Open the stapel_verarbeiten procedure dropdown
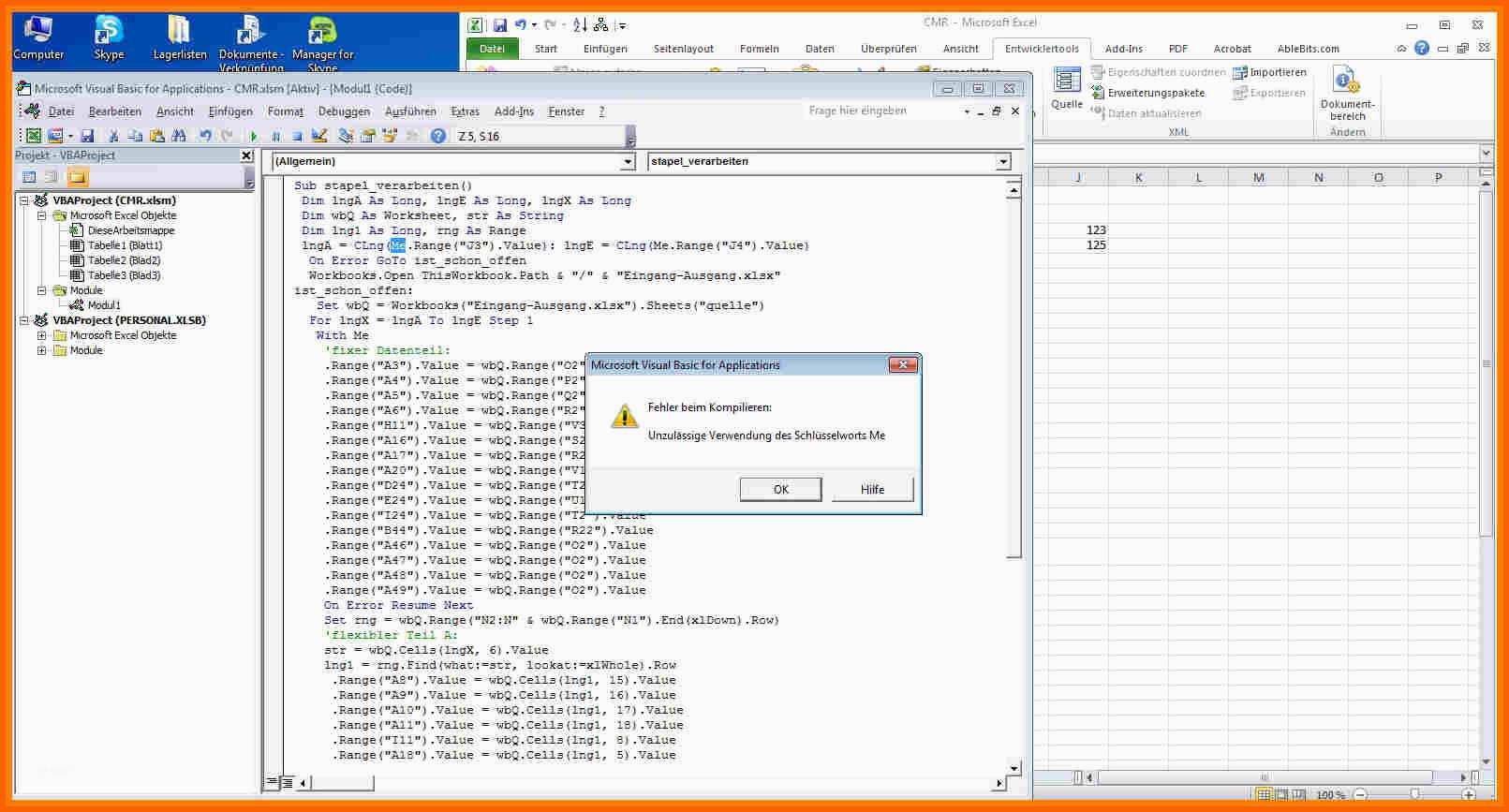The height and width of the screenshot is (812, 1509). [1003, 162]
